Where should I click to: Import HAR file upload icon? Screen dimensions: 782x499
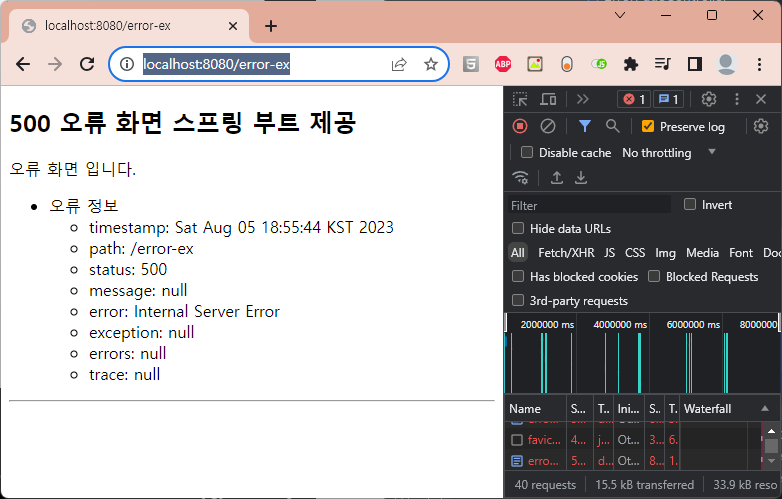[x=557, y=177]
